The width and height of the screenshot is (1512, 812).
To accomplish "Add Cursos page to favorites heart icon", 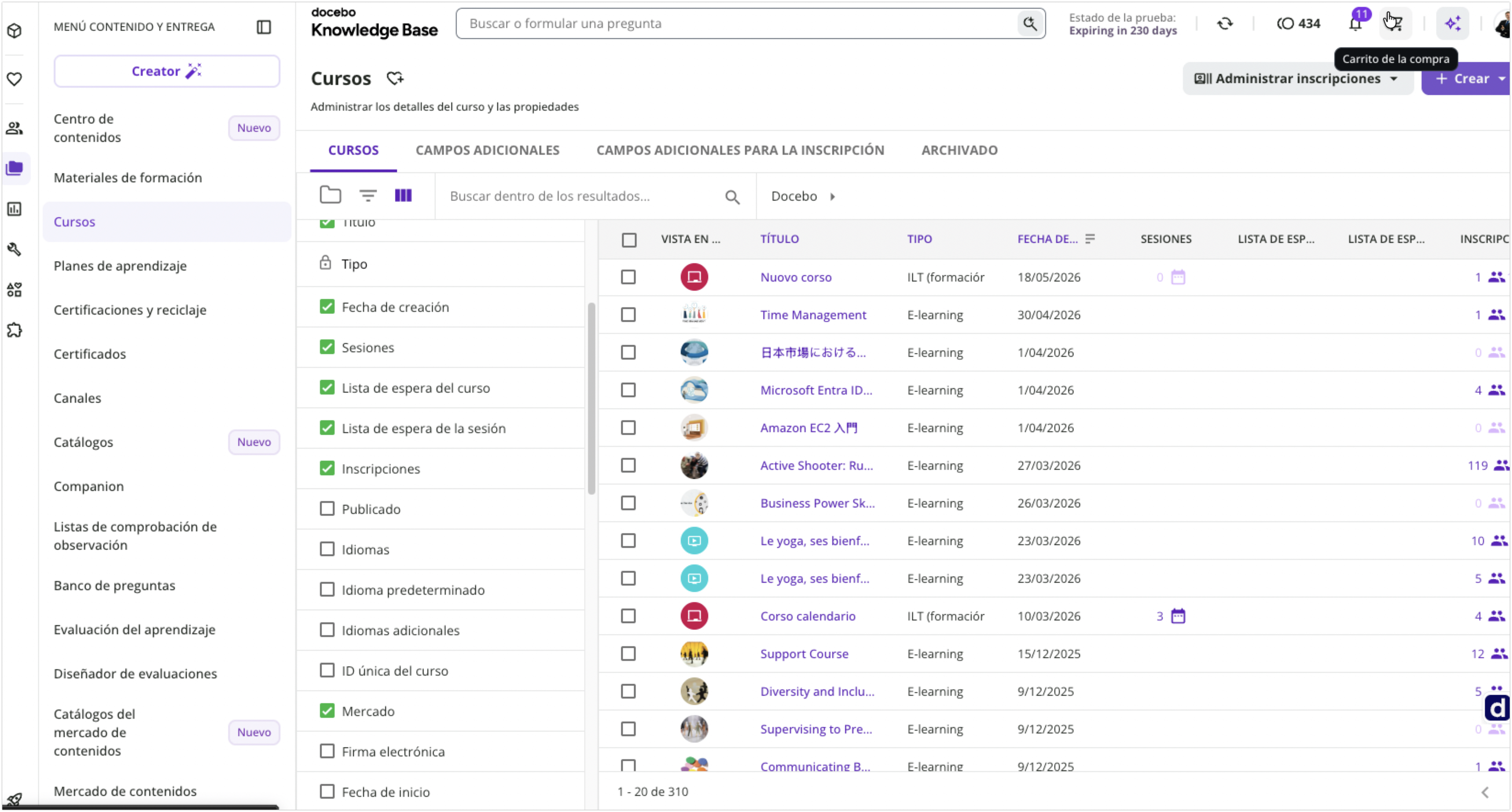I will click(x=395, y=78).
